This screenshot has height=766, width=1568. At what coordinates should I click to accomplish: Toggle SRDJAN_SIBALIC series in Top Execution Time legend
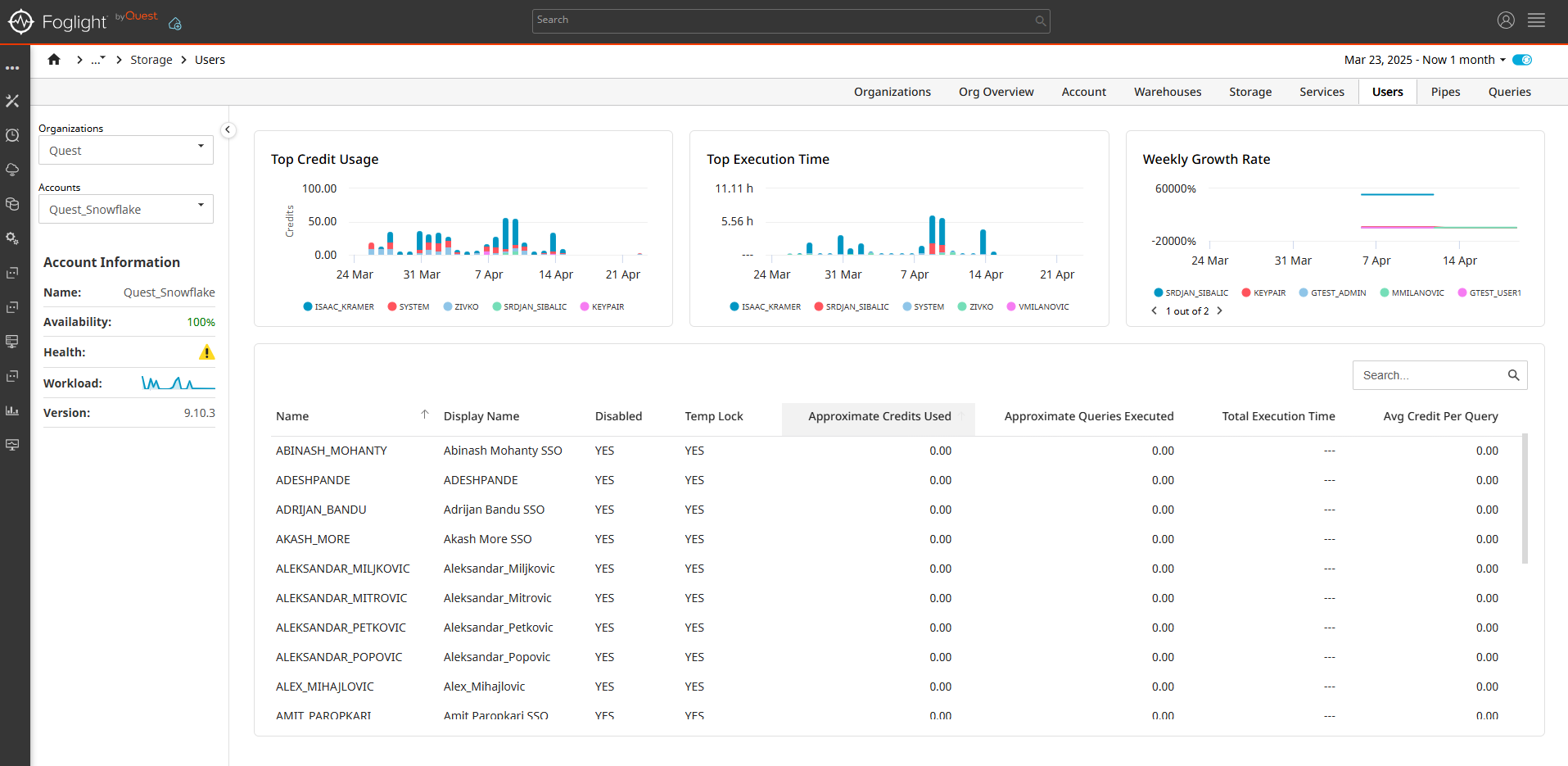point(852,306)
